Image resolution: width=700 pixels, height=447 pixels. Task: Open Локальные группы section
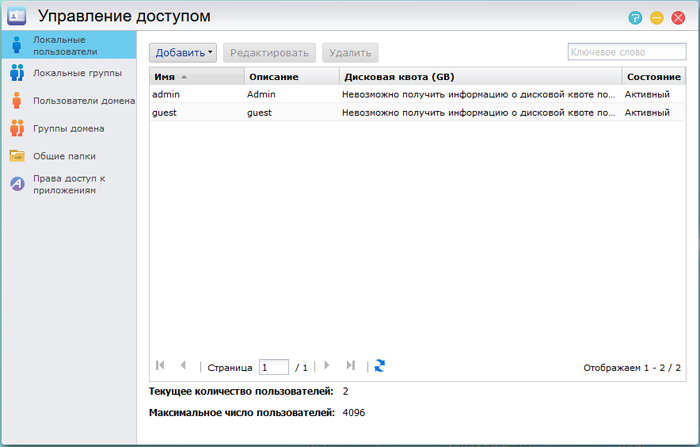(69, 73)
